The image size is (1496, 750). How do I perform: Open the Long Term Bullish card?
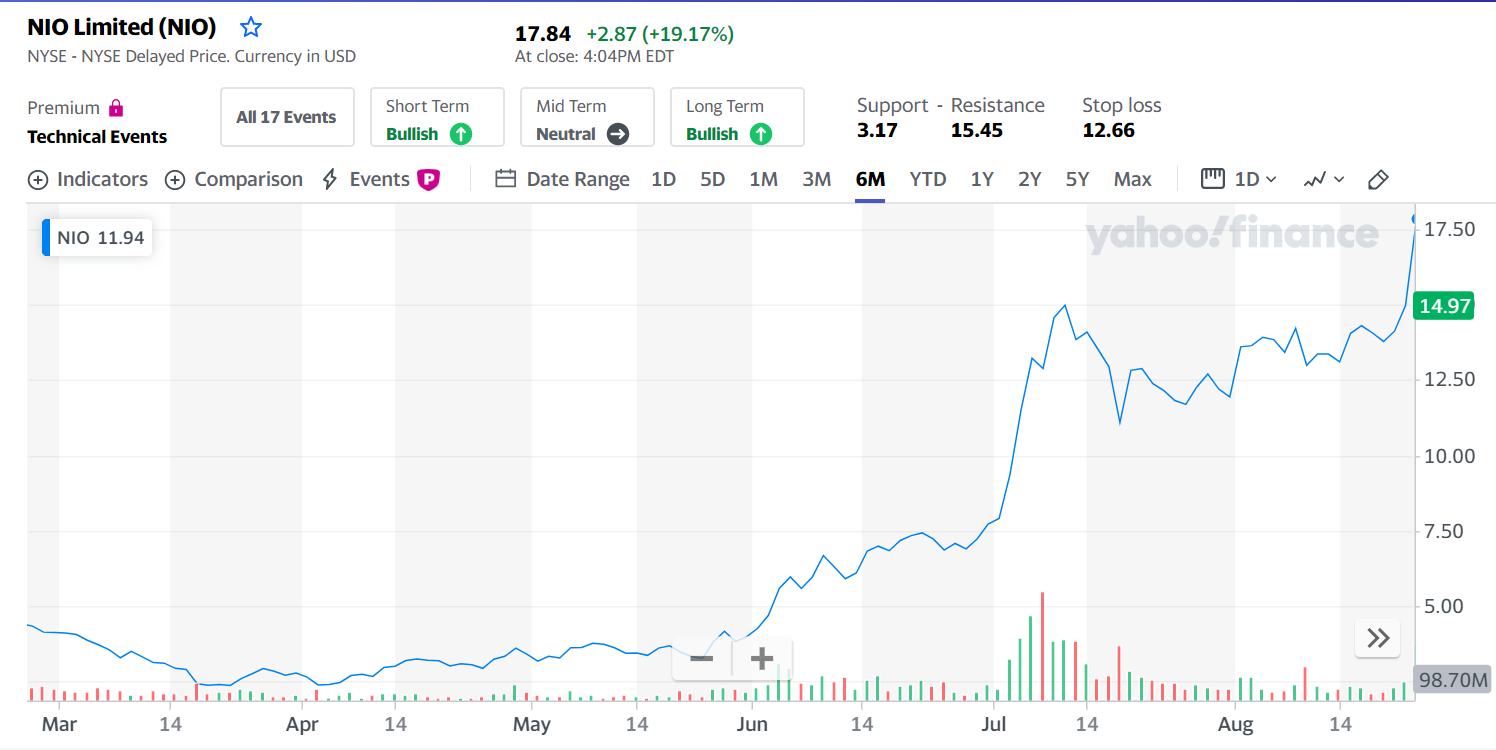coord(738,117)
